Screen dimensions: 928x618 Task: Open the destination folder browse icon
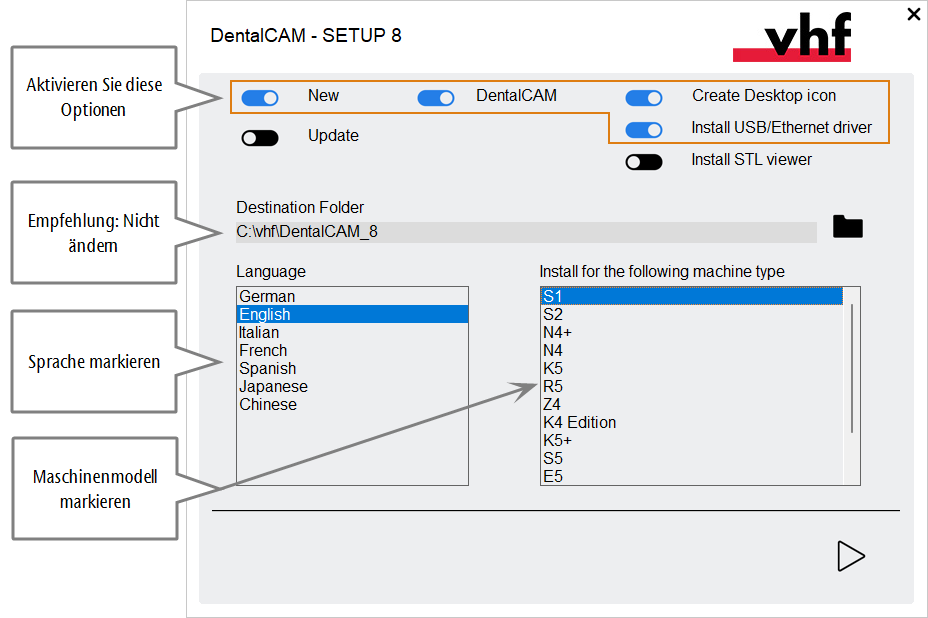[x=848, y=226]
